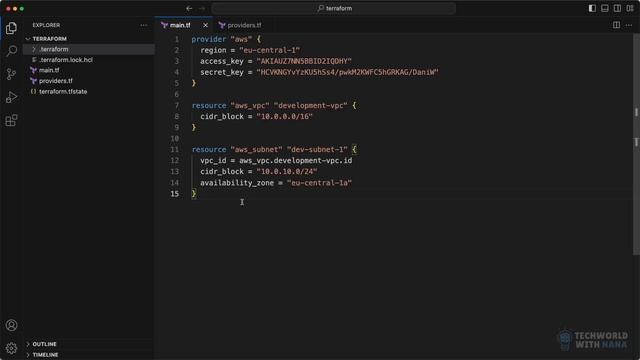Click line number 15 in gutter

click(175, 193)
